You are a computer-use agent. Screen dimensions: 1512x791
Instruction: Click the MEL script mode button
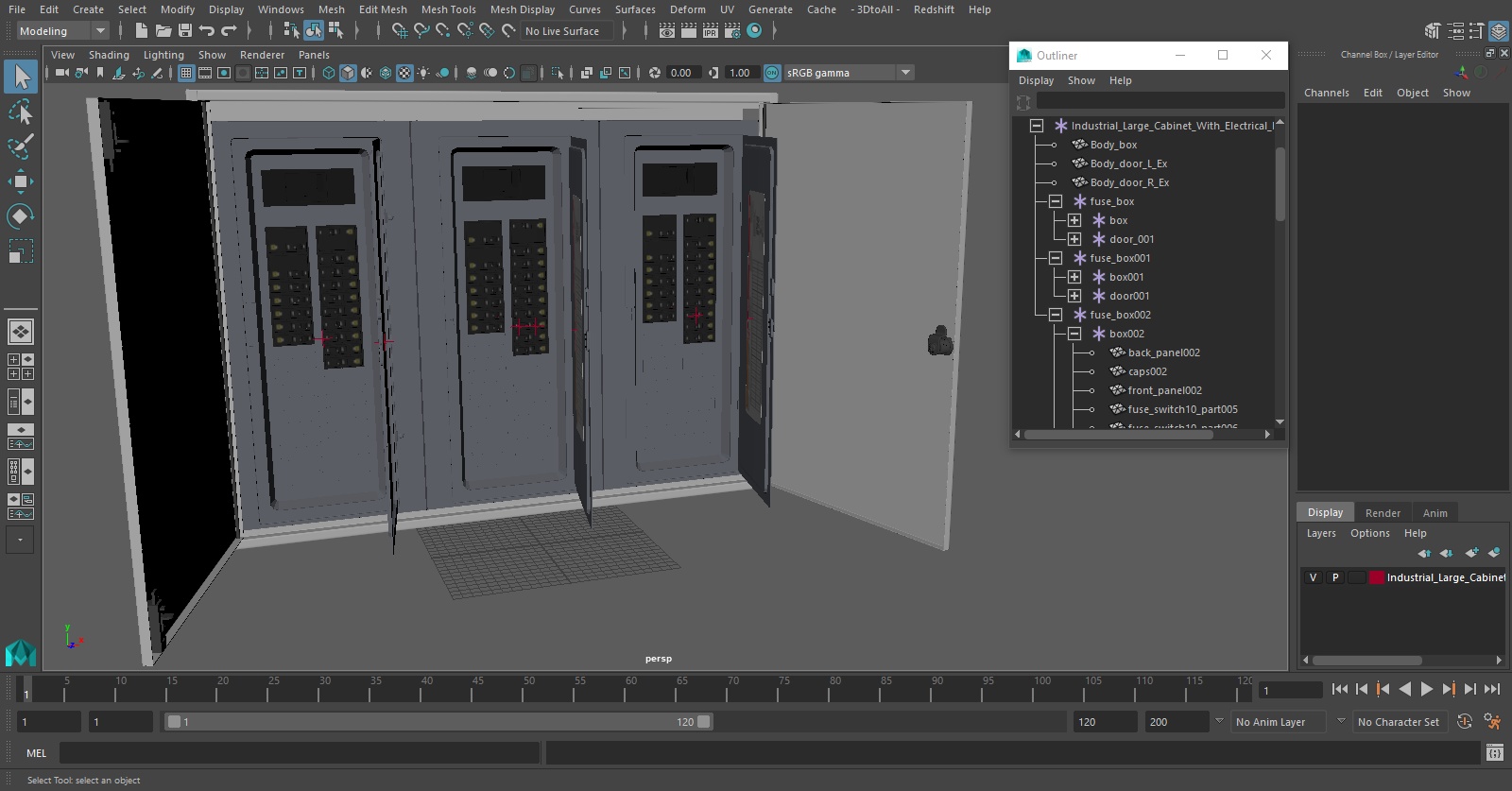(36, 753)
